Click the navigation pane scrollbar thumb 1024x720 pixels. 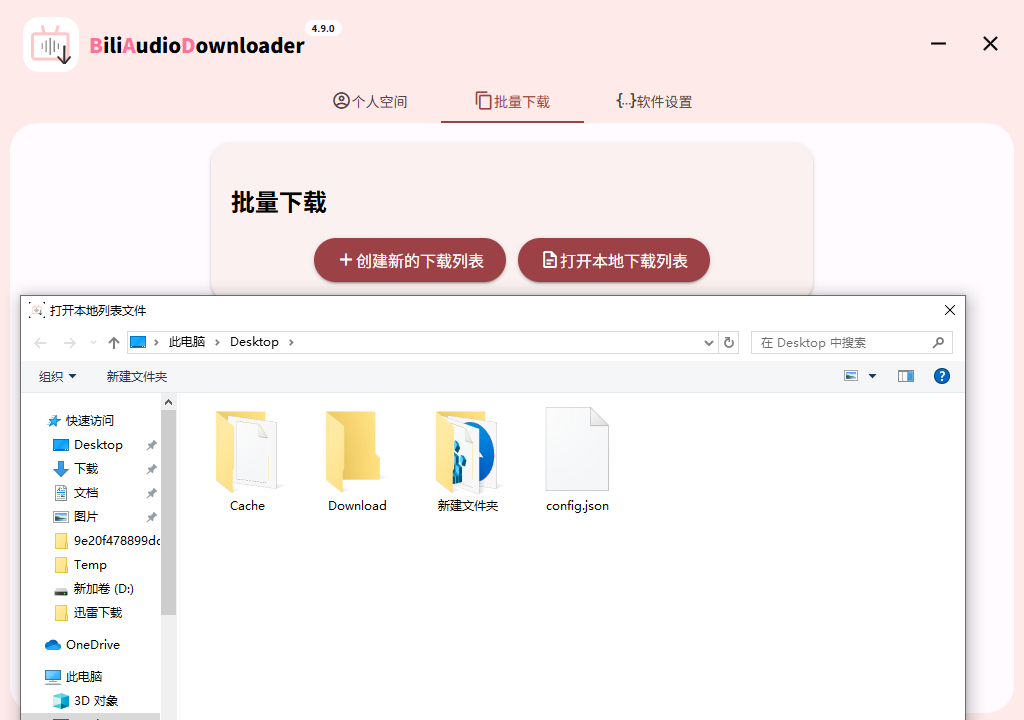coord(168,512)
